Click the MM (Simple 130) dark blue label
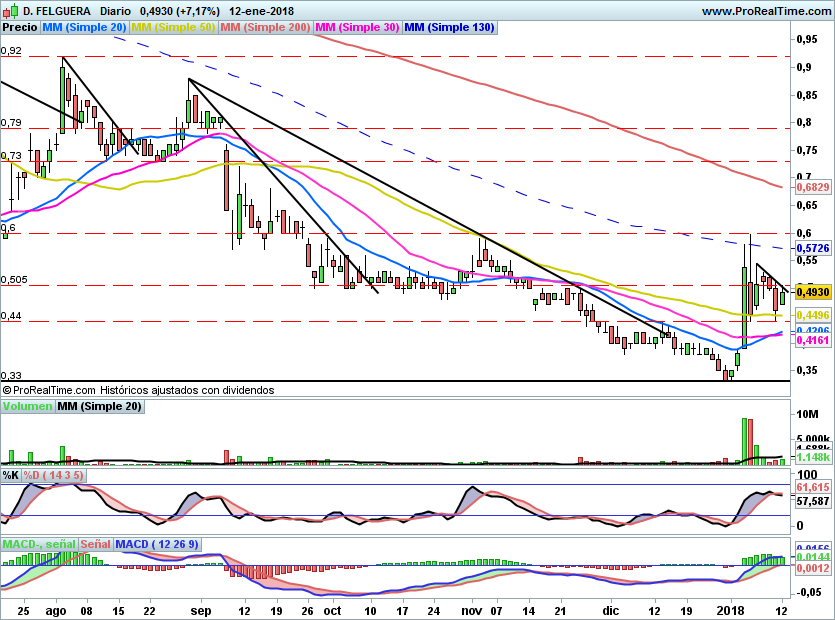The image size is (835, 620). coord(449,28)
